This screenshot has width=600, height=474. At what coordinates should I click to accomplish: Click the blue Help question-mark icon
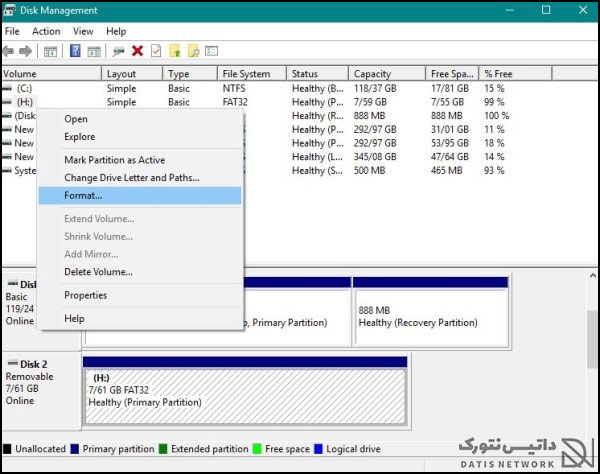pyautogui.click(x=75, y=50)
